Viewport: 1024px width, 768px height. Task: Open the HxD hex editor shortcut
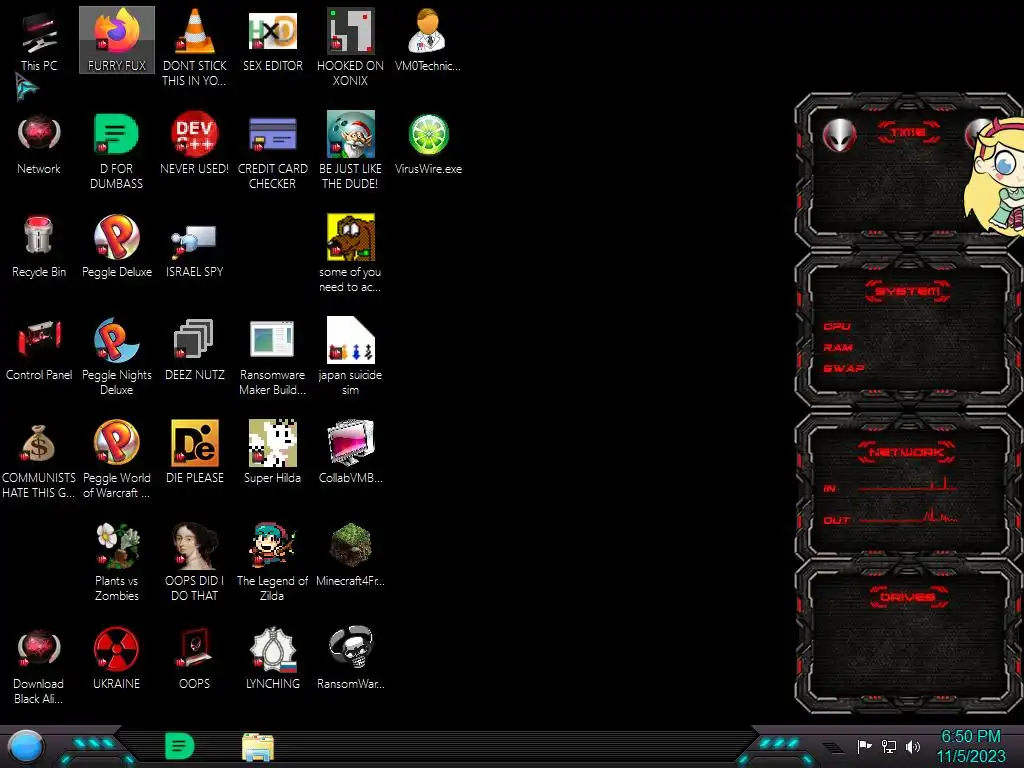pos(272,40)
